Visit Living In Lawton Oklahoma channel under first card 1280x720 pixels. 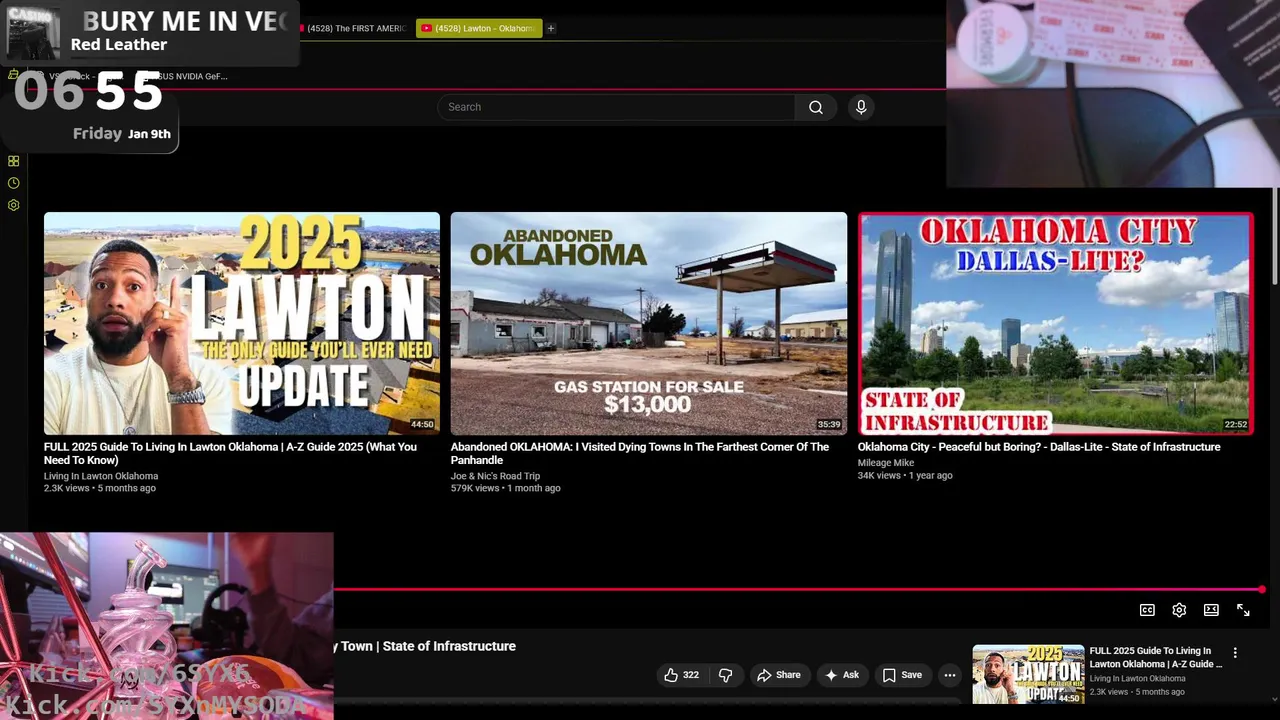point(101,476)
